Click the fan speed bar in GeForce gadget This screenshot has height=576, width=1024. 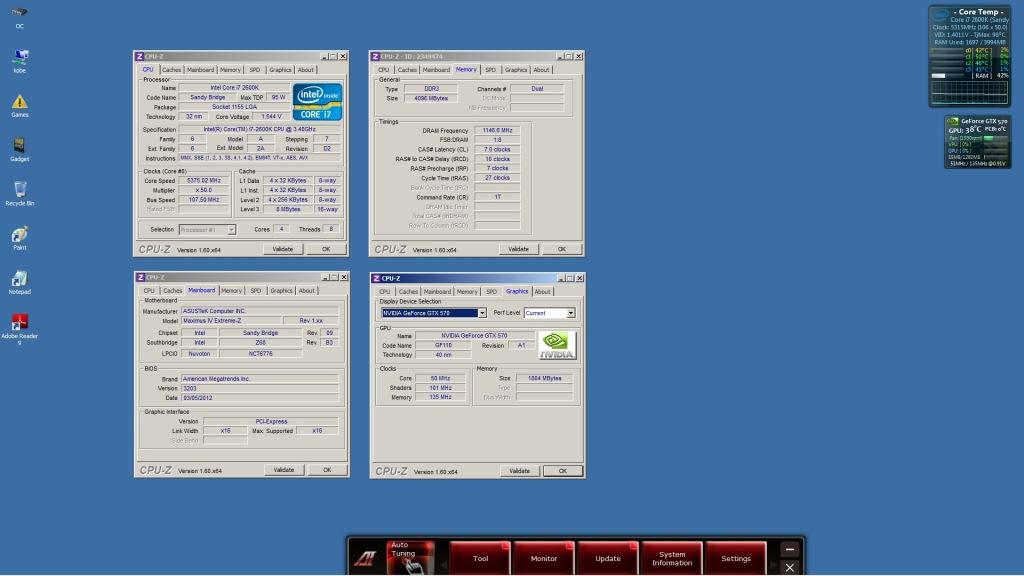pos(995,138)
